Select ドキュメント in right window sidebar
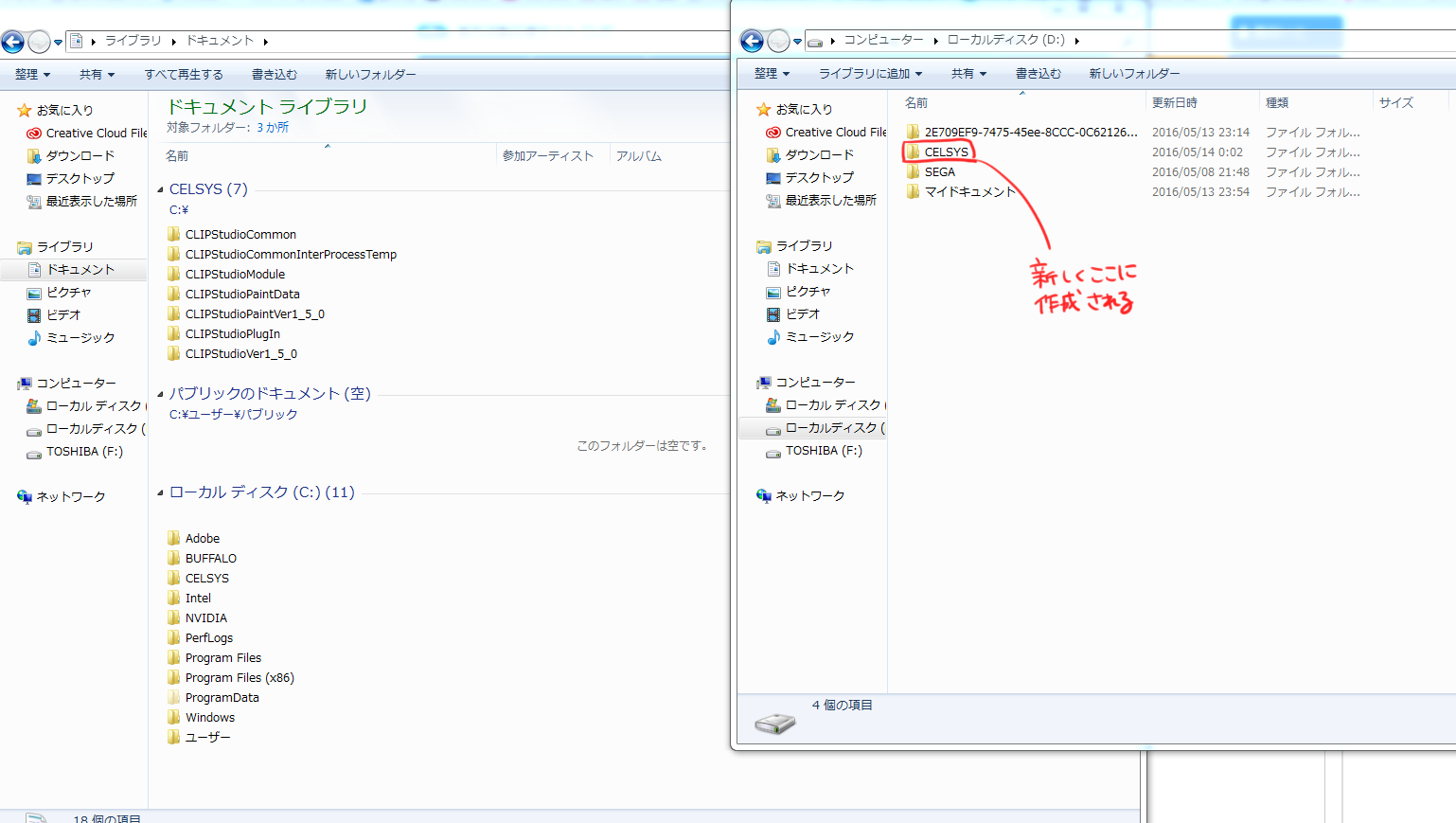 (810, 269)
